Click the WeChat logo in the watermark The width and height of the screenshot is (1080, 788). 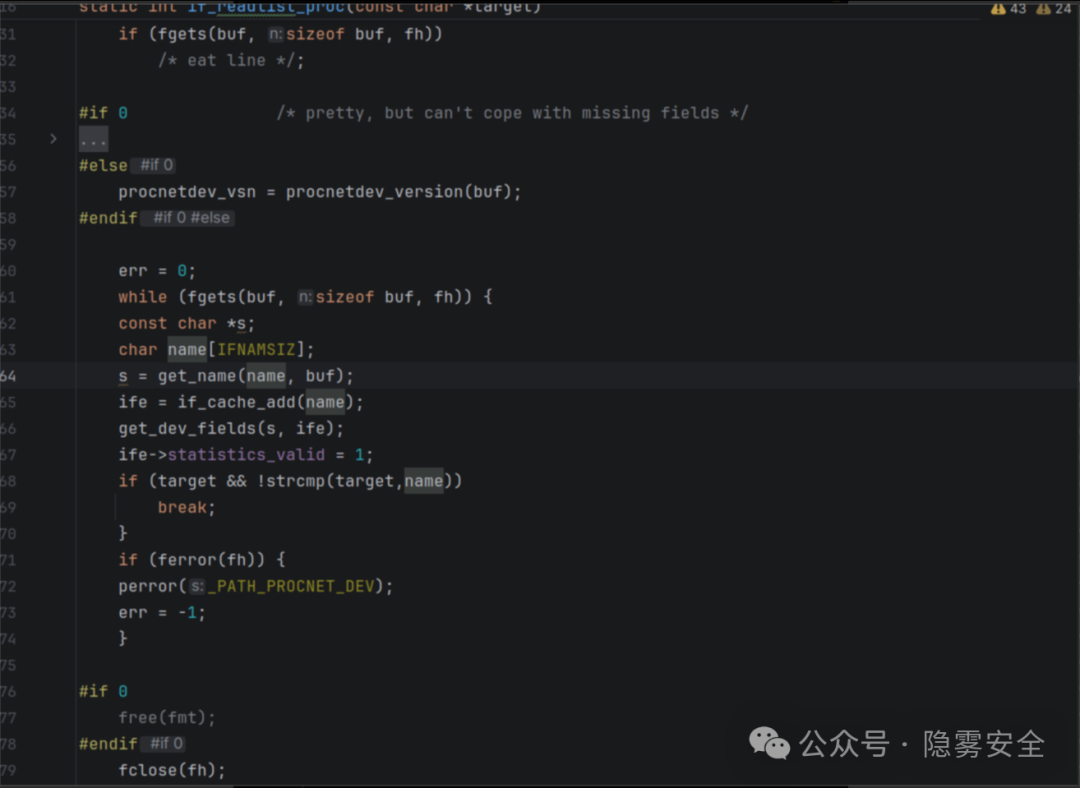[769, 742]
